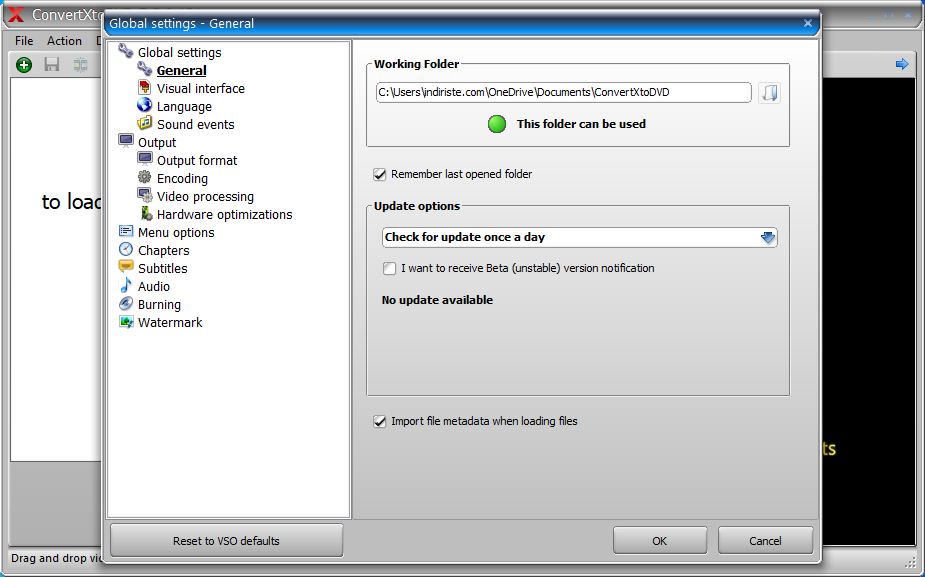Select Menu options tree item
925x577 pixels.
(176, 232)
